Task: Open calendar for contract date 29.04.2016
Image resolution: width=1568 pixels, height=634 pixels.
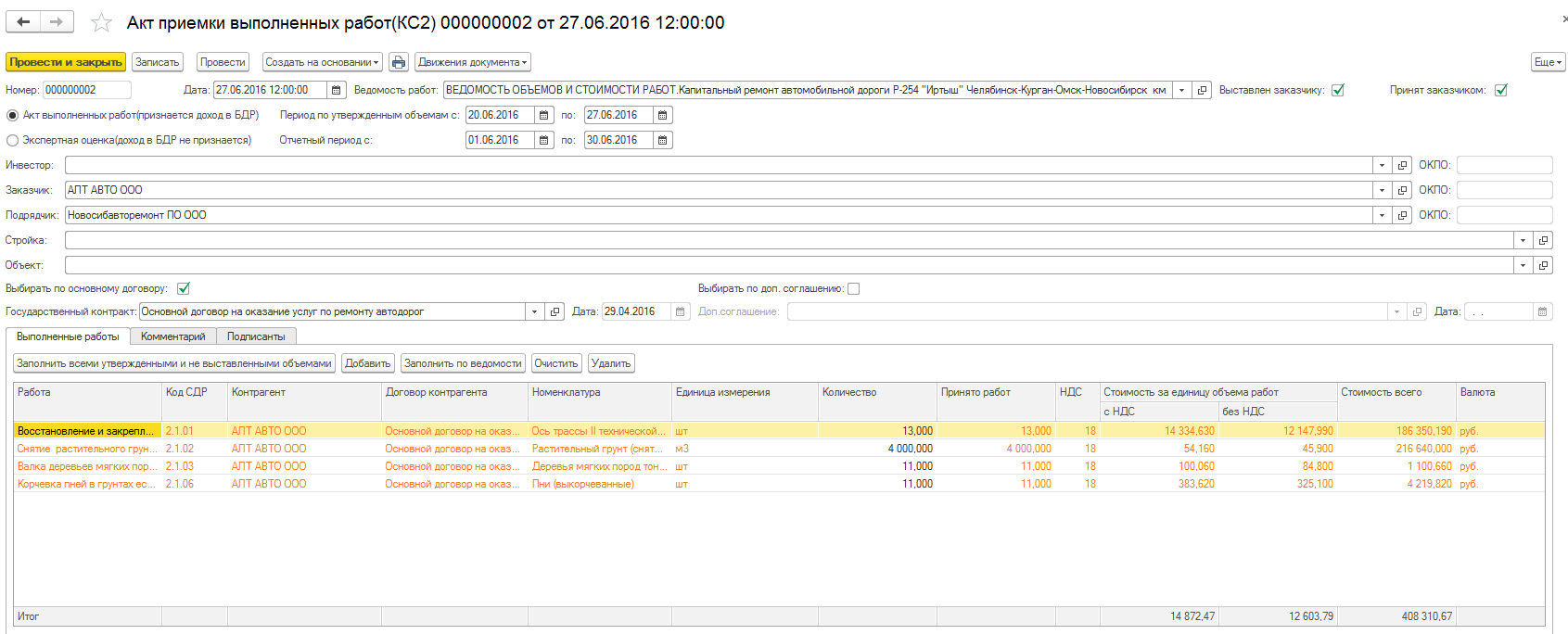Action: 682,311
